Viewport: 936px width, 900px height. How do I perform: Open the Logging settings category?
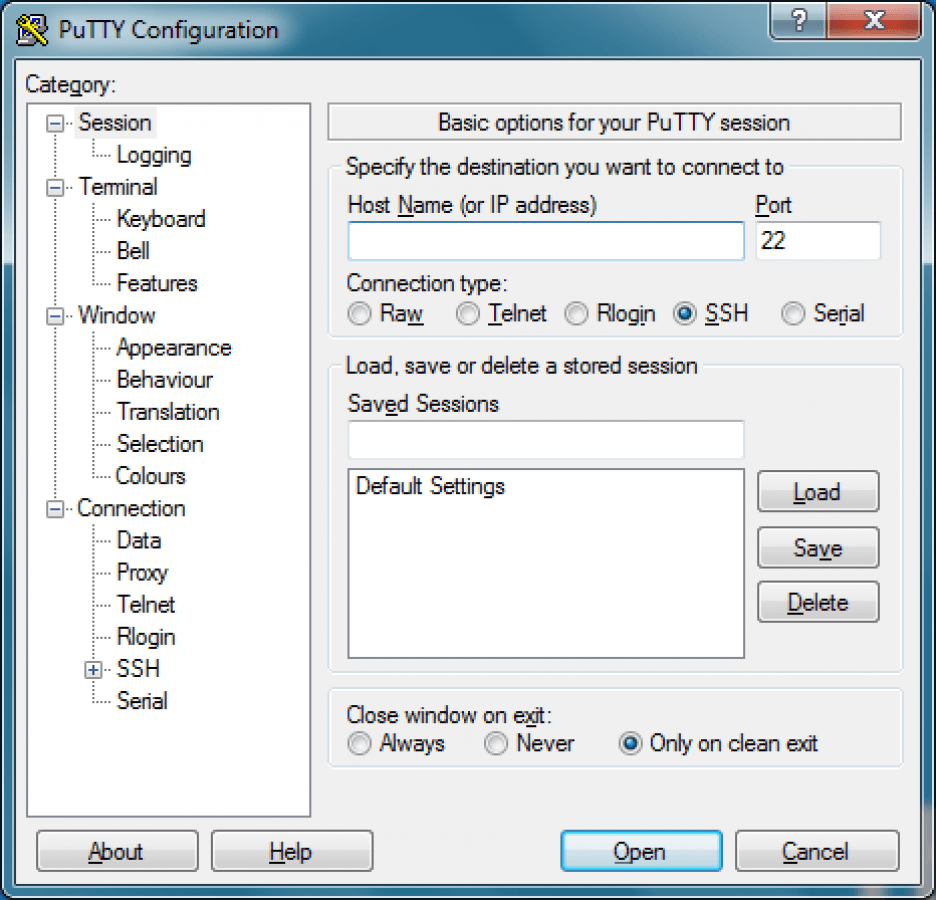[x=153, y=155]
